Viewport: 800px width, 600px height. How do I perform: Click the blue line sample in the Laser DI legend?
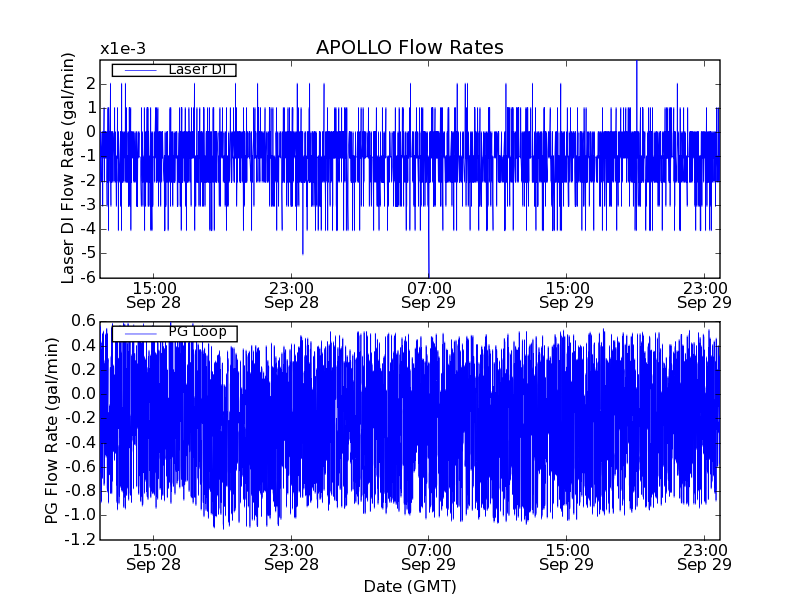pyautogui.click(x=138, y=69)
